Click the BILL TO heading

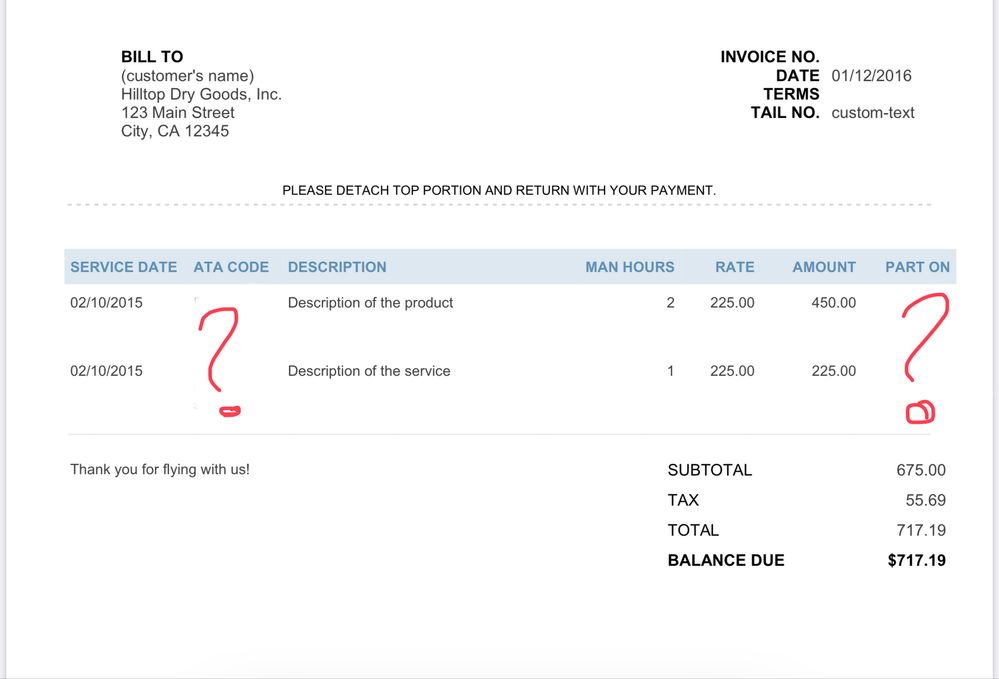(152, 57)
